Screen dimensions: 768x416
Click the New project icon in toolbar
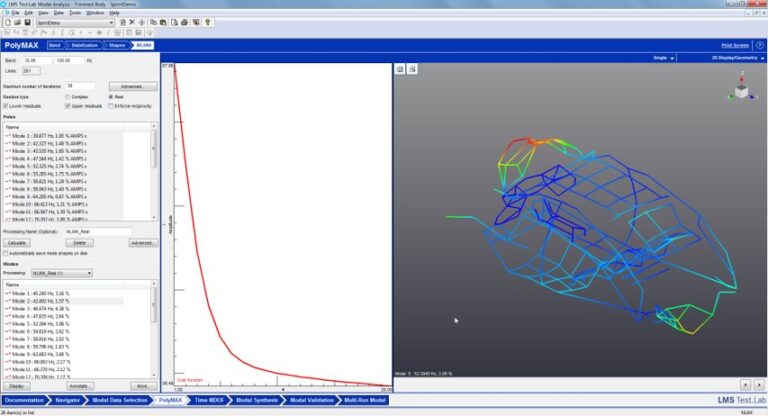click(x=8, y=23)
